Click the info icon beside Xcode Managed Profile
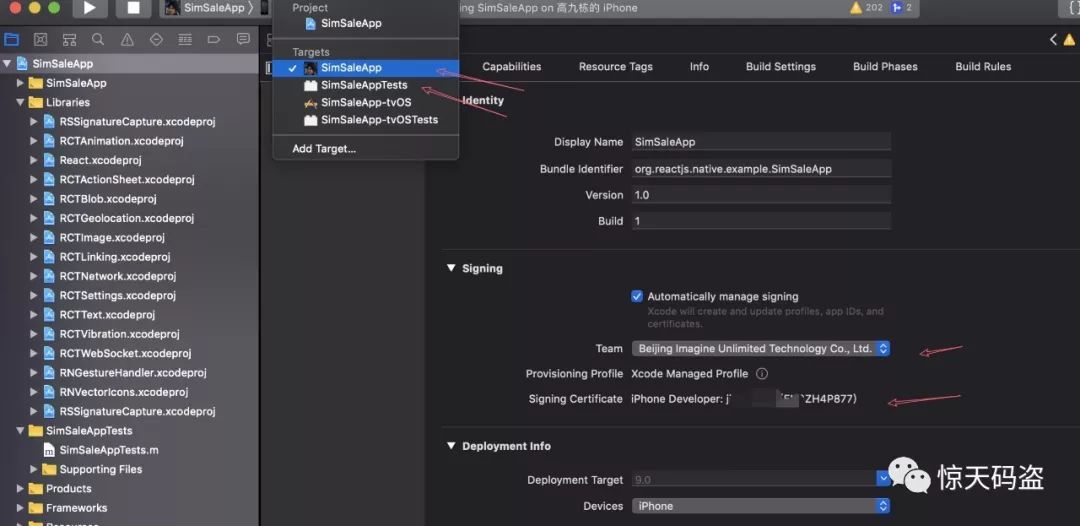1080x526 pixels. coord(762,374)
